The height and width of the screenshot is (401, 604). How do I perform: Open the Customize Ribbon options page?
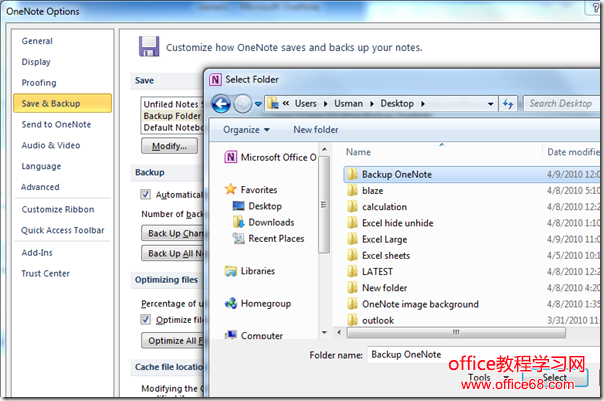[x=58, y=209]
